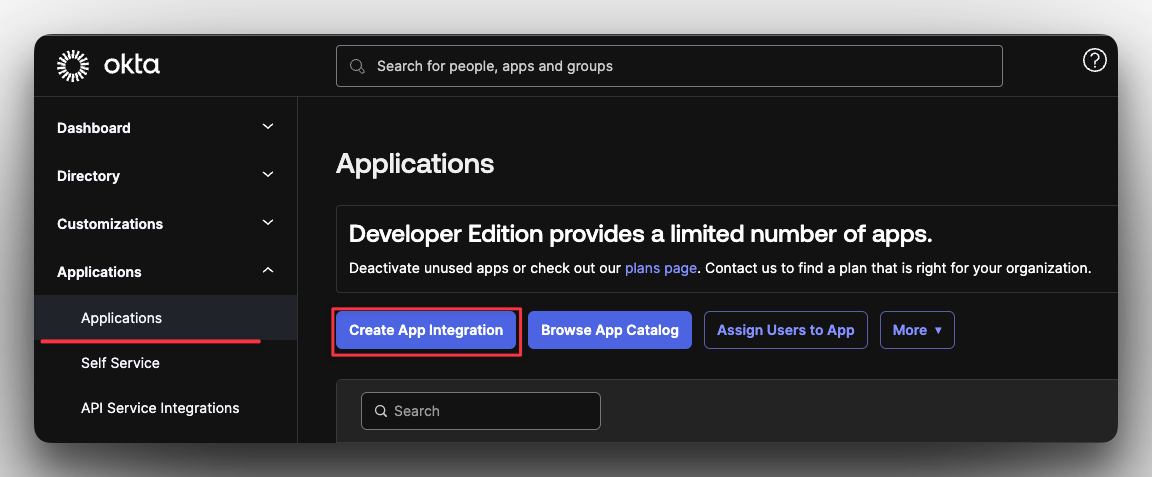Open the More dropdown button

917,330
